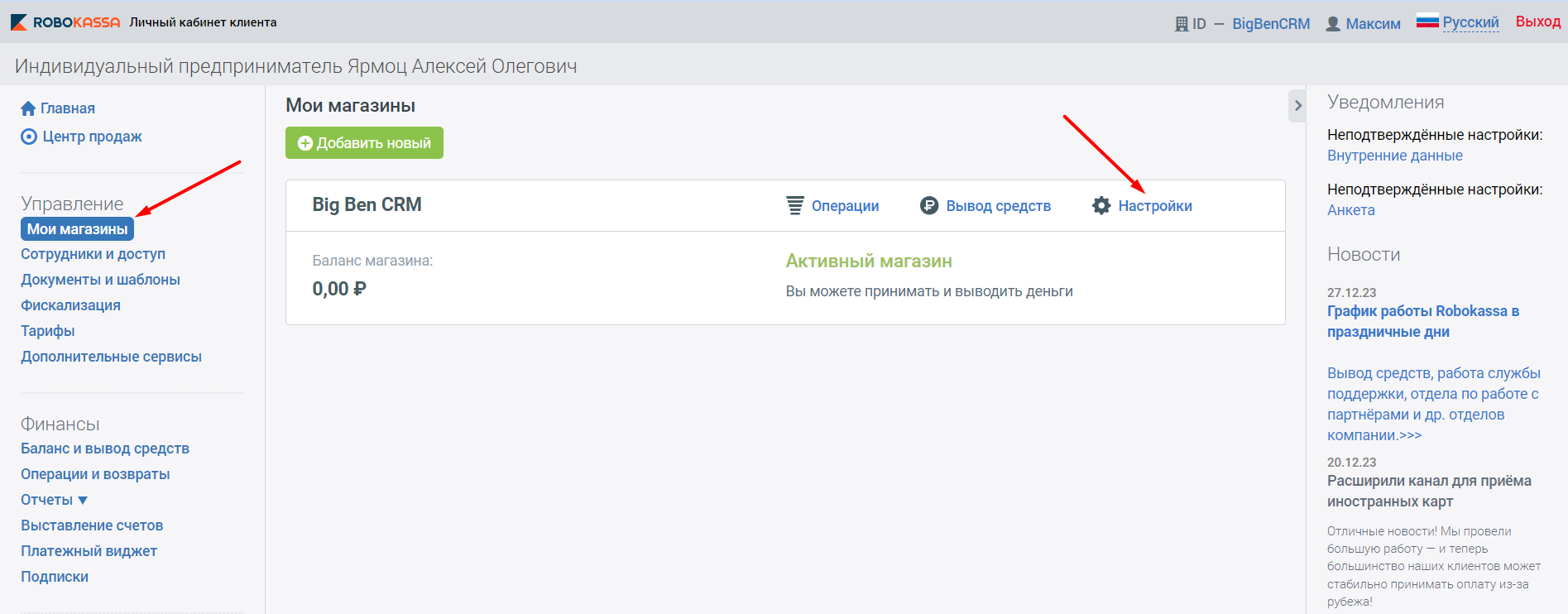Open Документы и шаблоны

100,280
